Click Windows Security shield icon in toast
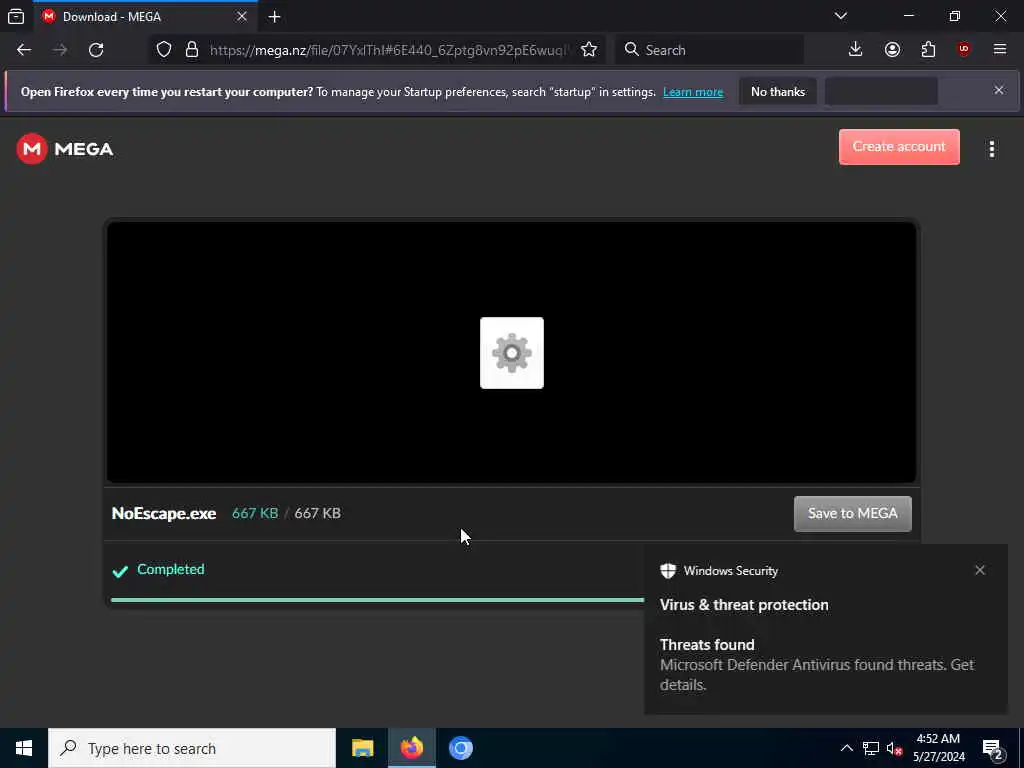Screen dimensions: 1024x768 (668, 571)
